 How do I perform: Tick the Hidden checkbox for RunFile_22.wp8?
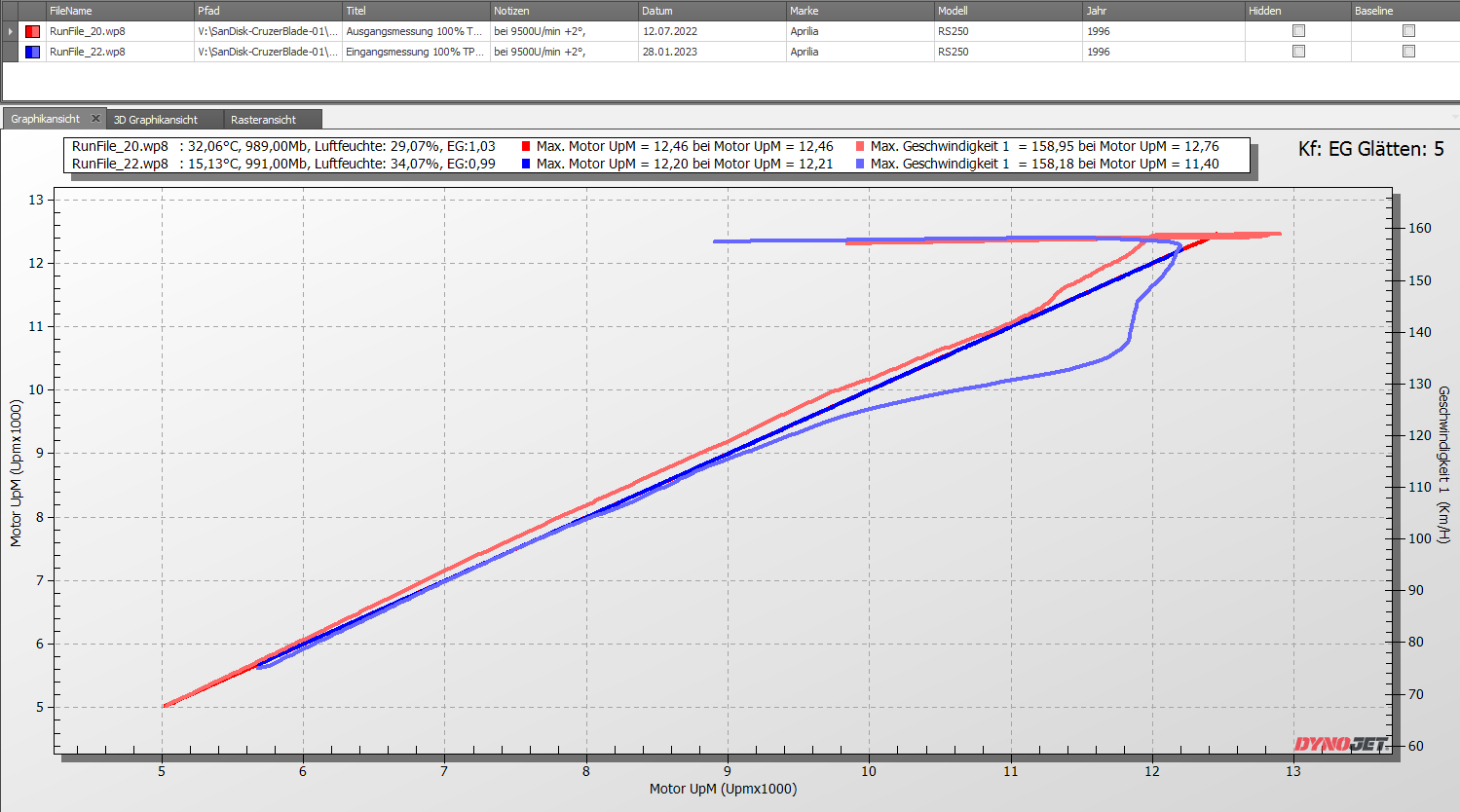coord(1298,52)
